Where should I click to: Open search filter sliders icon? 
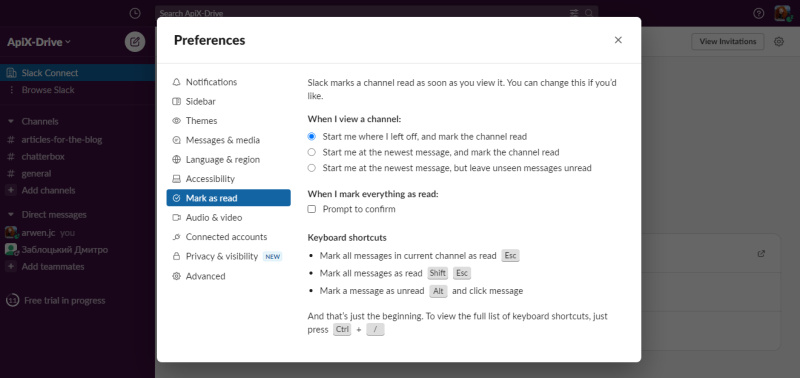point(574,13)
